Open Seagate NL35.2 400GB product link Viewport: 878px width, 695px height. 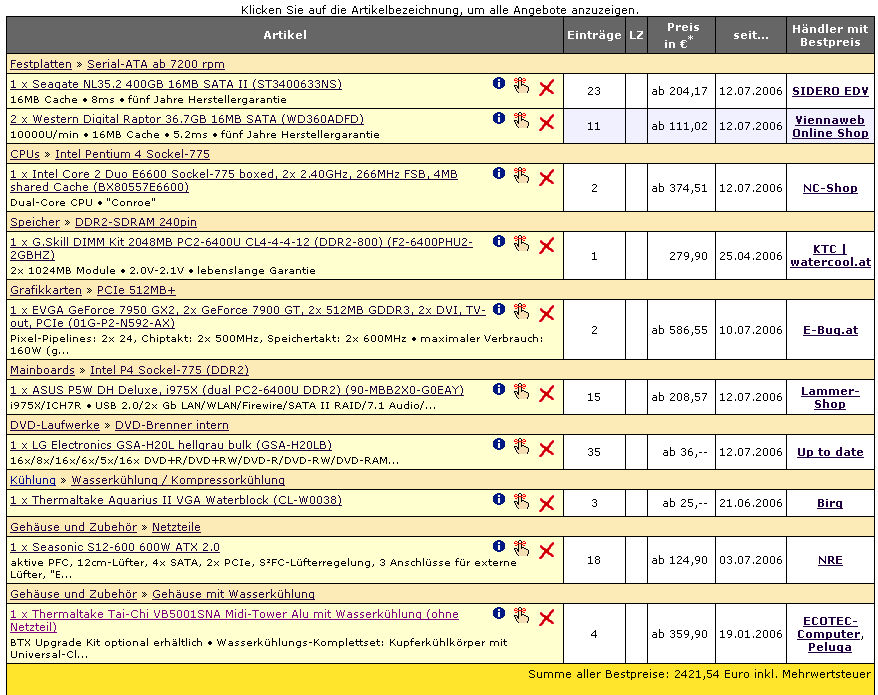coord(176,84)
